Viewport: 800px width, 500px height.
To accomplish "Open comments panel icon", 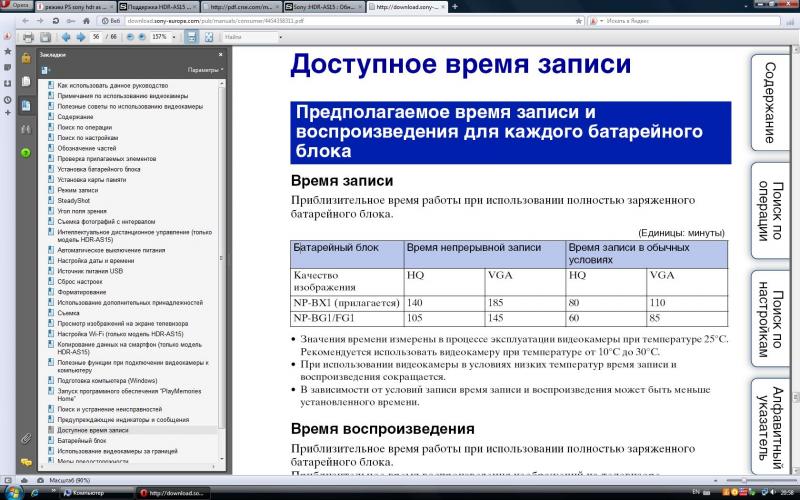I will click(x=26, y=462).
